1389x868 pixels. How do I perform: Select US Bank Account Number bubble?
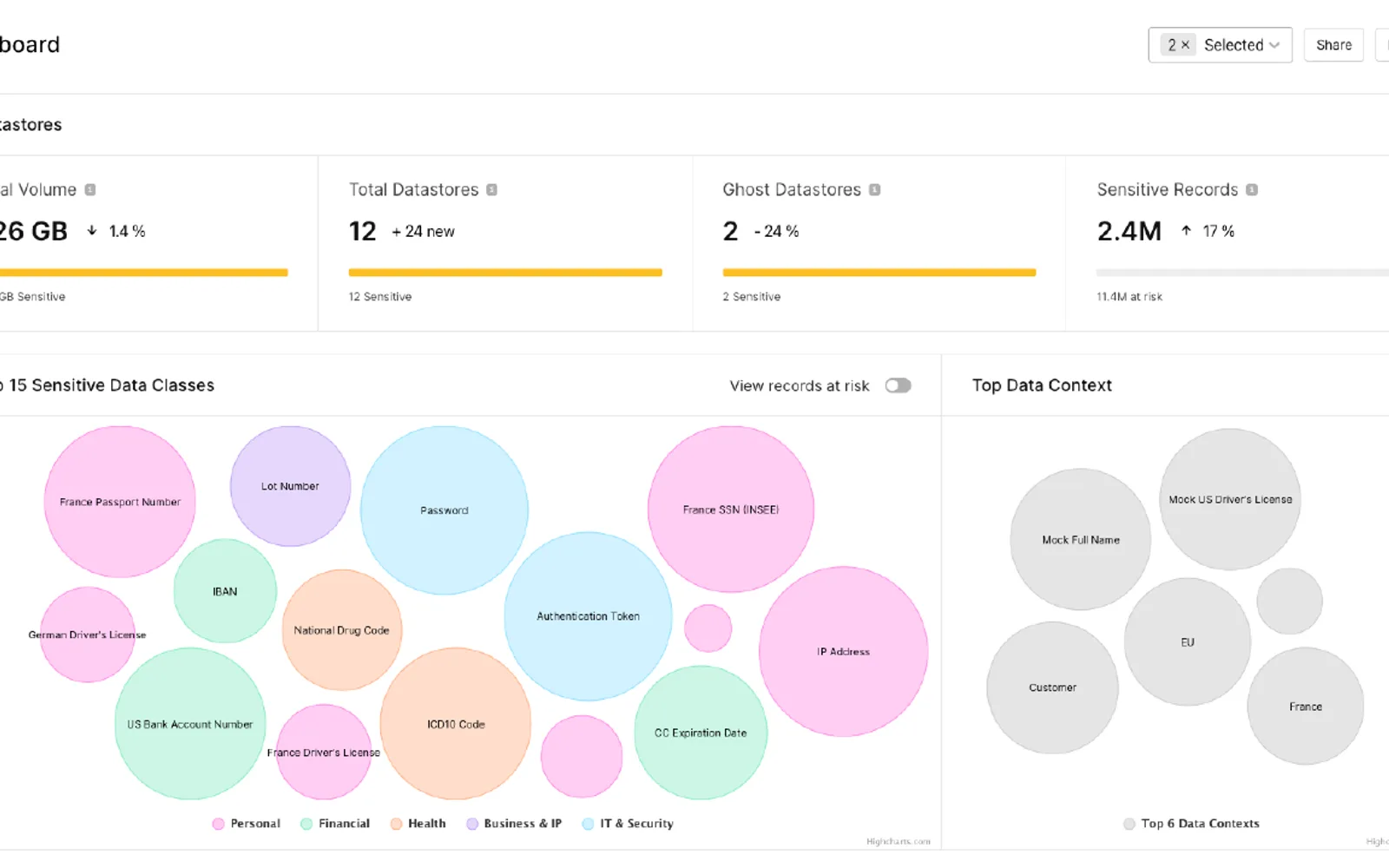[x=190, y=724]
